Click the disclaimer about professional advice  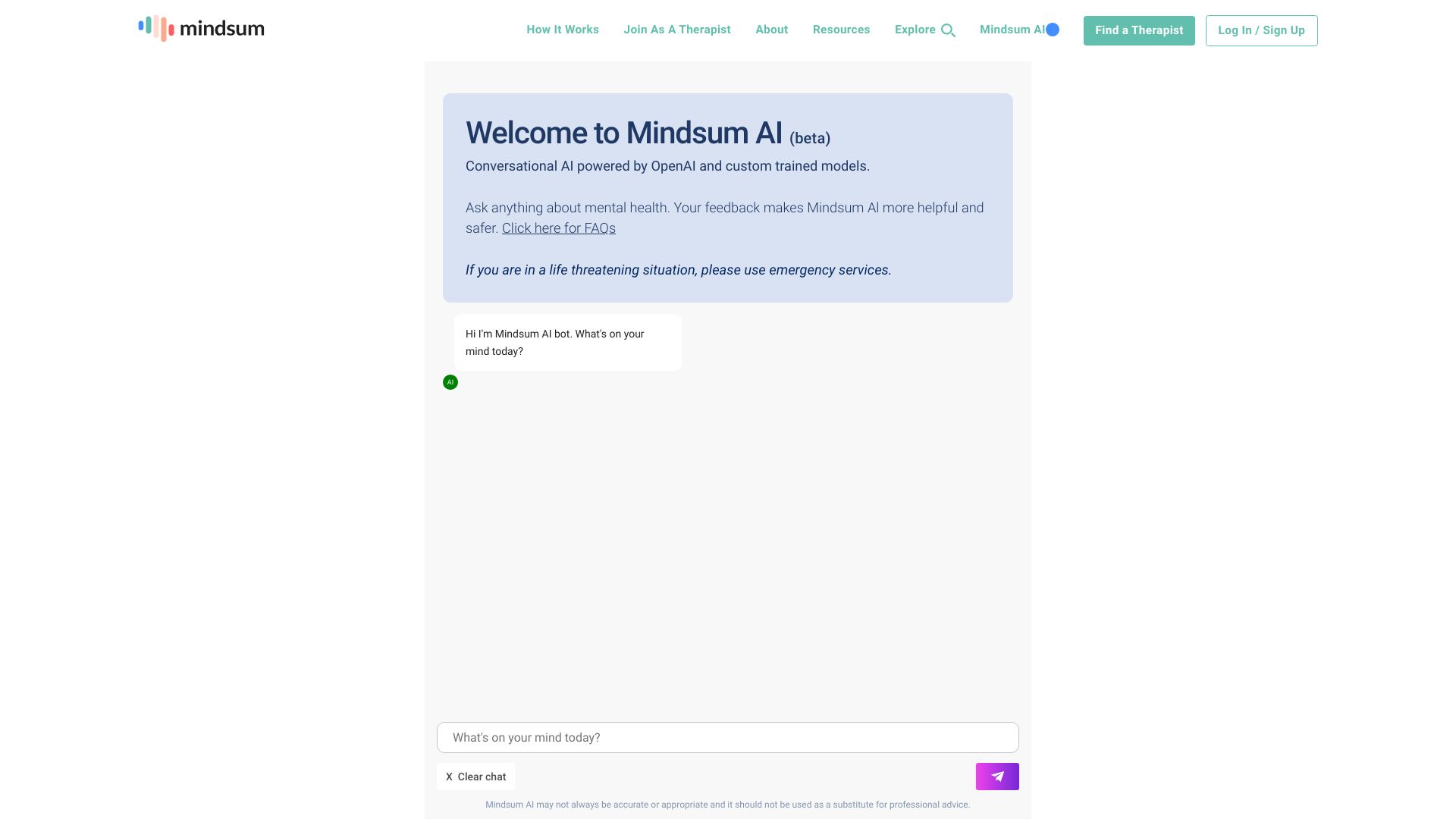(x=728, y=805)
